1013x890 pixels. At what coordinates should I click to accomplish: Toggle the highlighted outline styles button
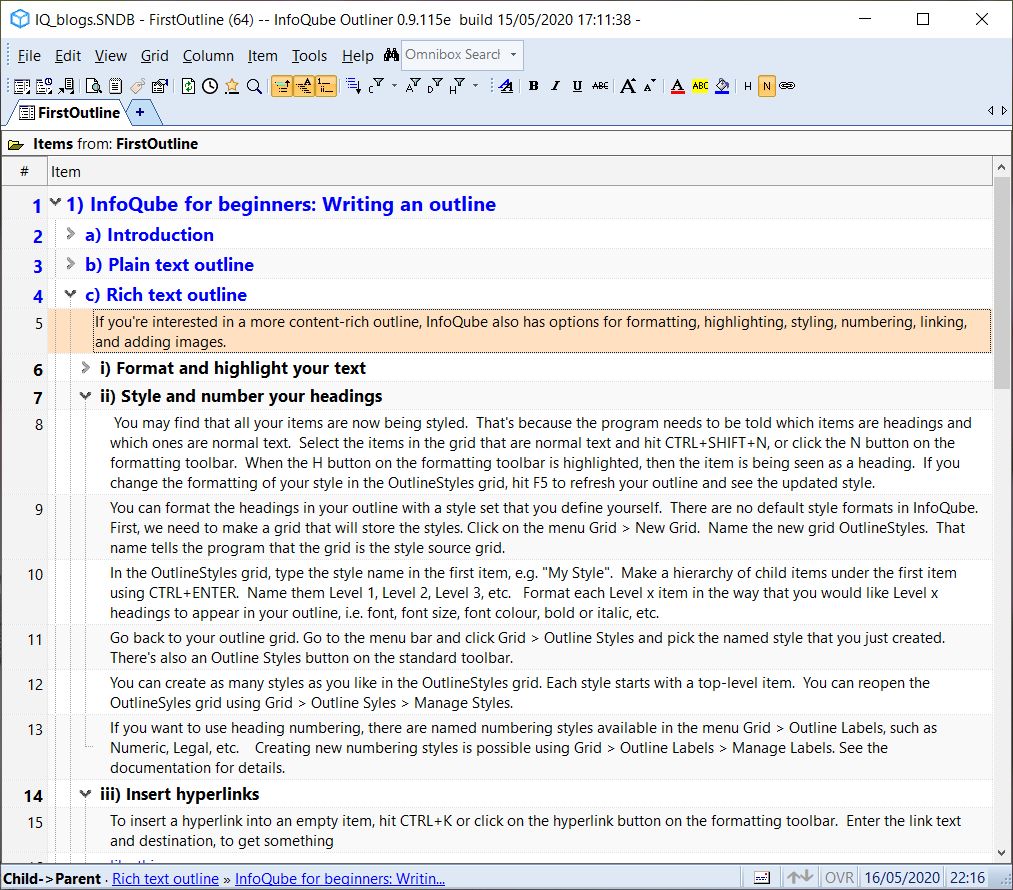pos(304,86)
